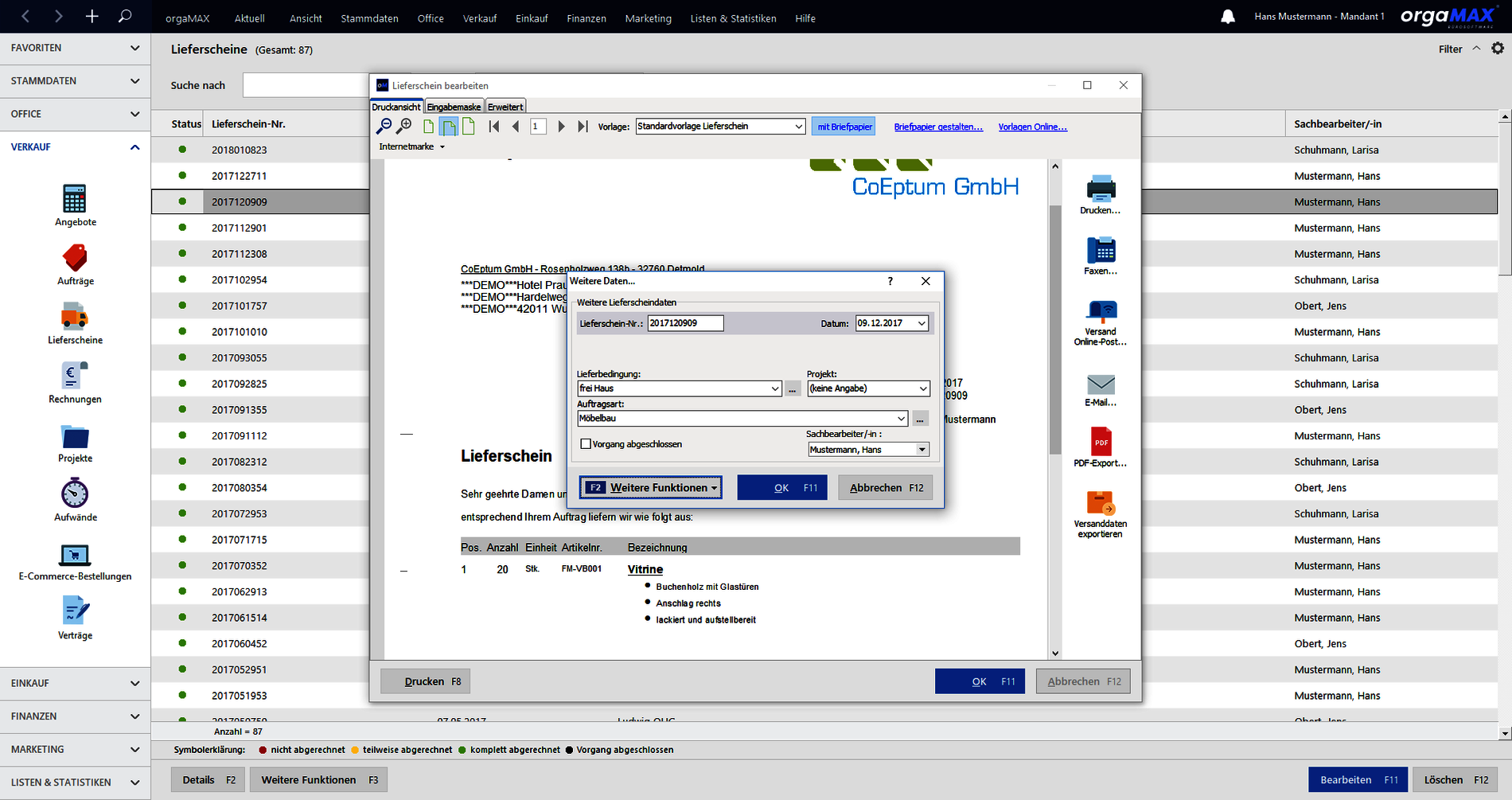Click the Faxen fax icon
This screenshot has height=800, width=1512.
coord(1101,250)
